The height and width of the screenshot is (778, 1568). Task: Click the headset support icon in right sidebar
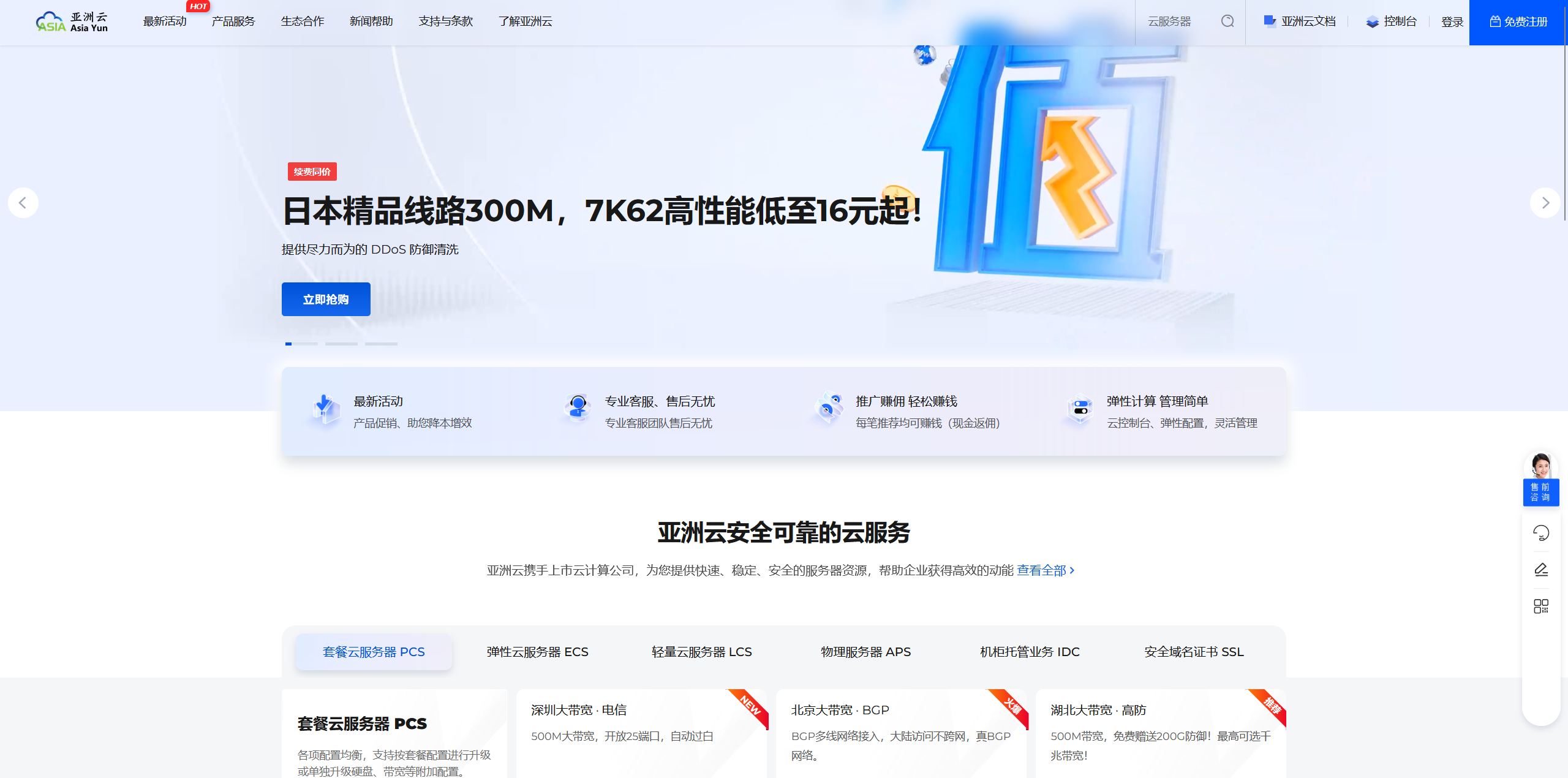tap(1542, 533)
